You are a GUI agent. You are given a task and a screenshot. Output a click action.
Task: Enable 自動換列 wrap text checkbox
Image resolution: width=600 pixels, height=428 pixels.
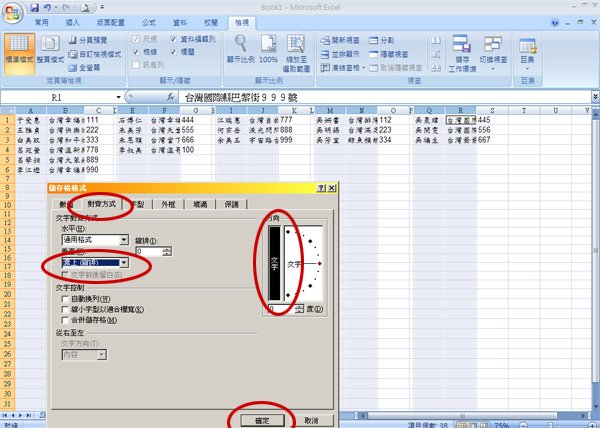pos(65,299)
